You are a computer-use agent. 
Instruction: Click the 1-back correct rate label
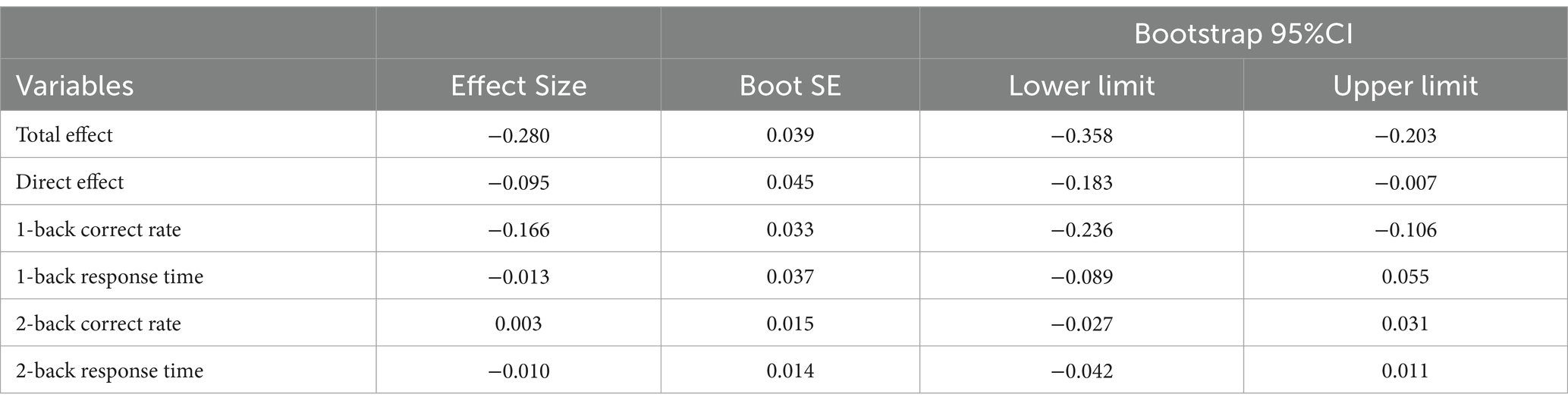click(99, 229)
